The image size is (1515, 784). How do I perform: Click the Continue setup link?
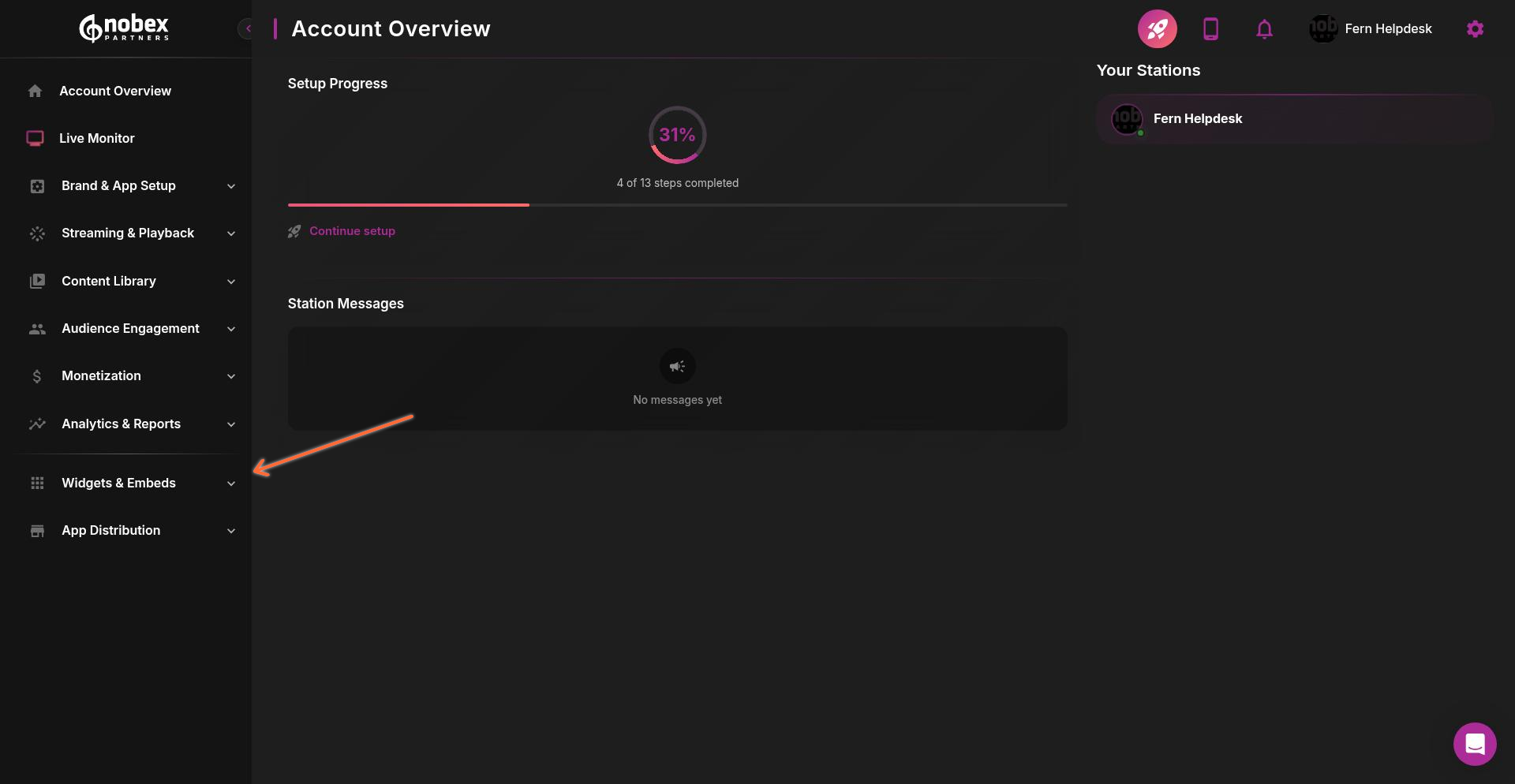[352, 230]
